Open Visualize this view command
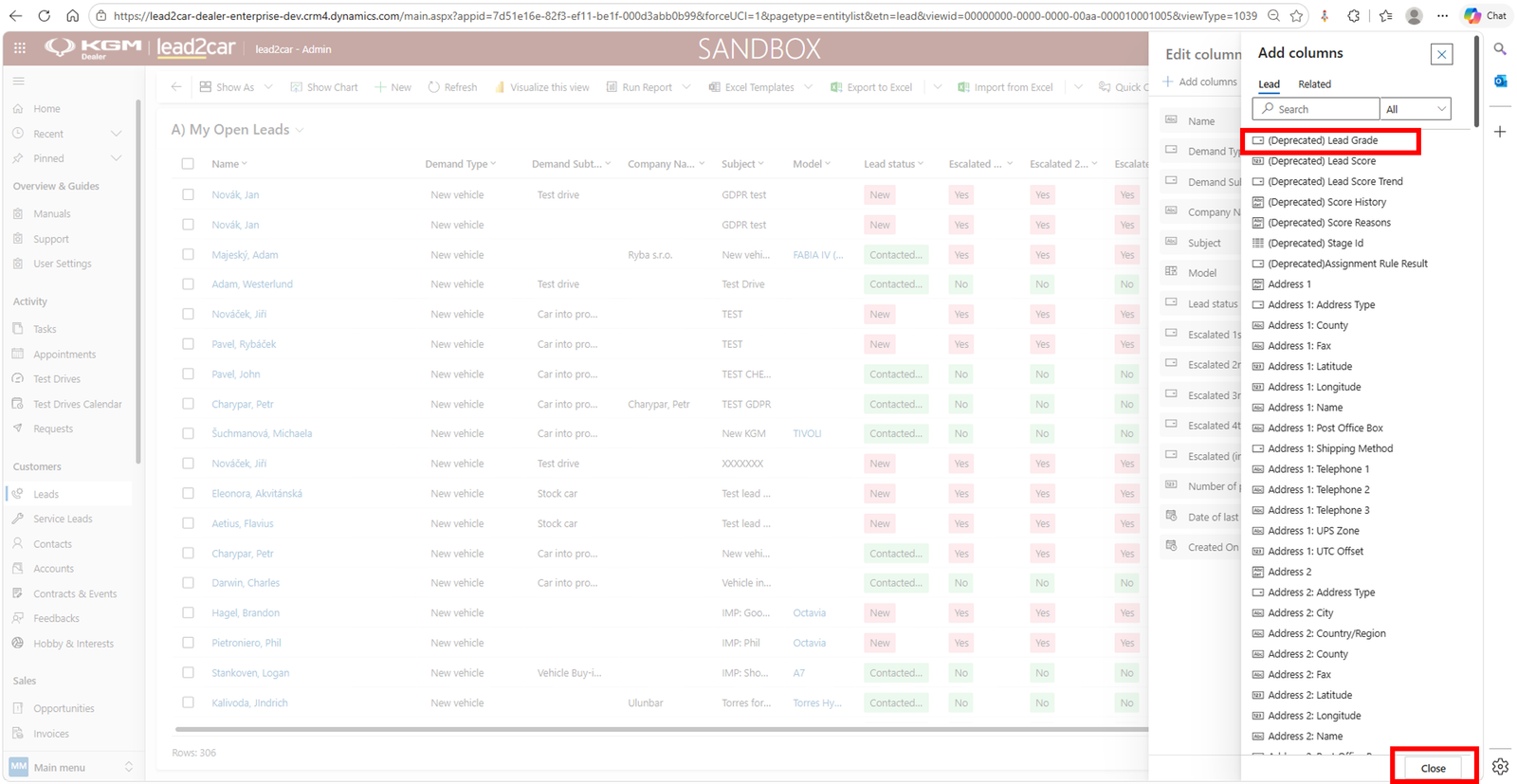This screenshot has height=784, width=1517. [x=541, y=87]
